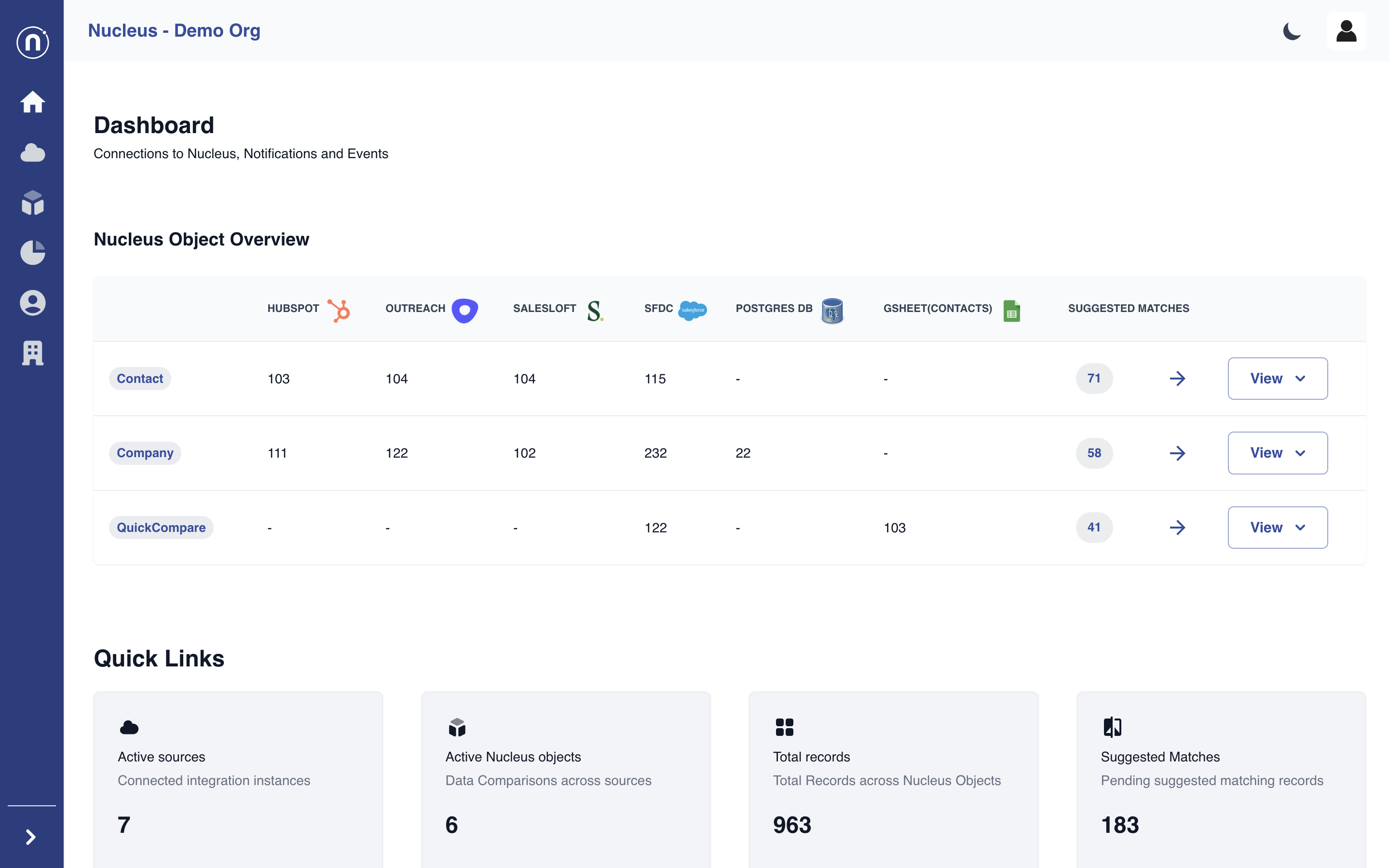Click the QuickCompare object tag
Screen dimensions: 1389x868
point(161,528)
